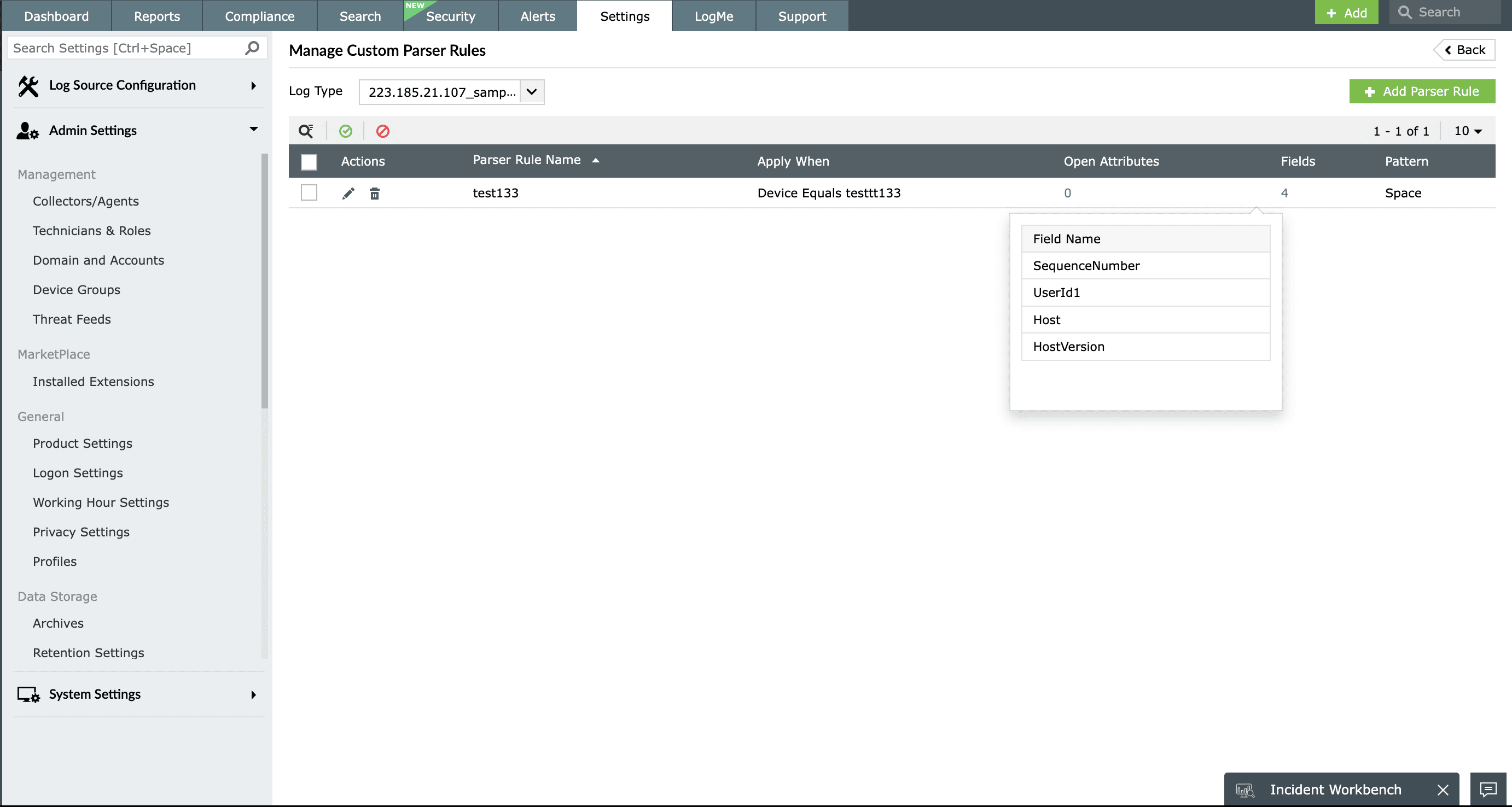Switch to the Compliance tab

[259, 16]
